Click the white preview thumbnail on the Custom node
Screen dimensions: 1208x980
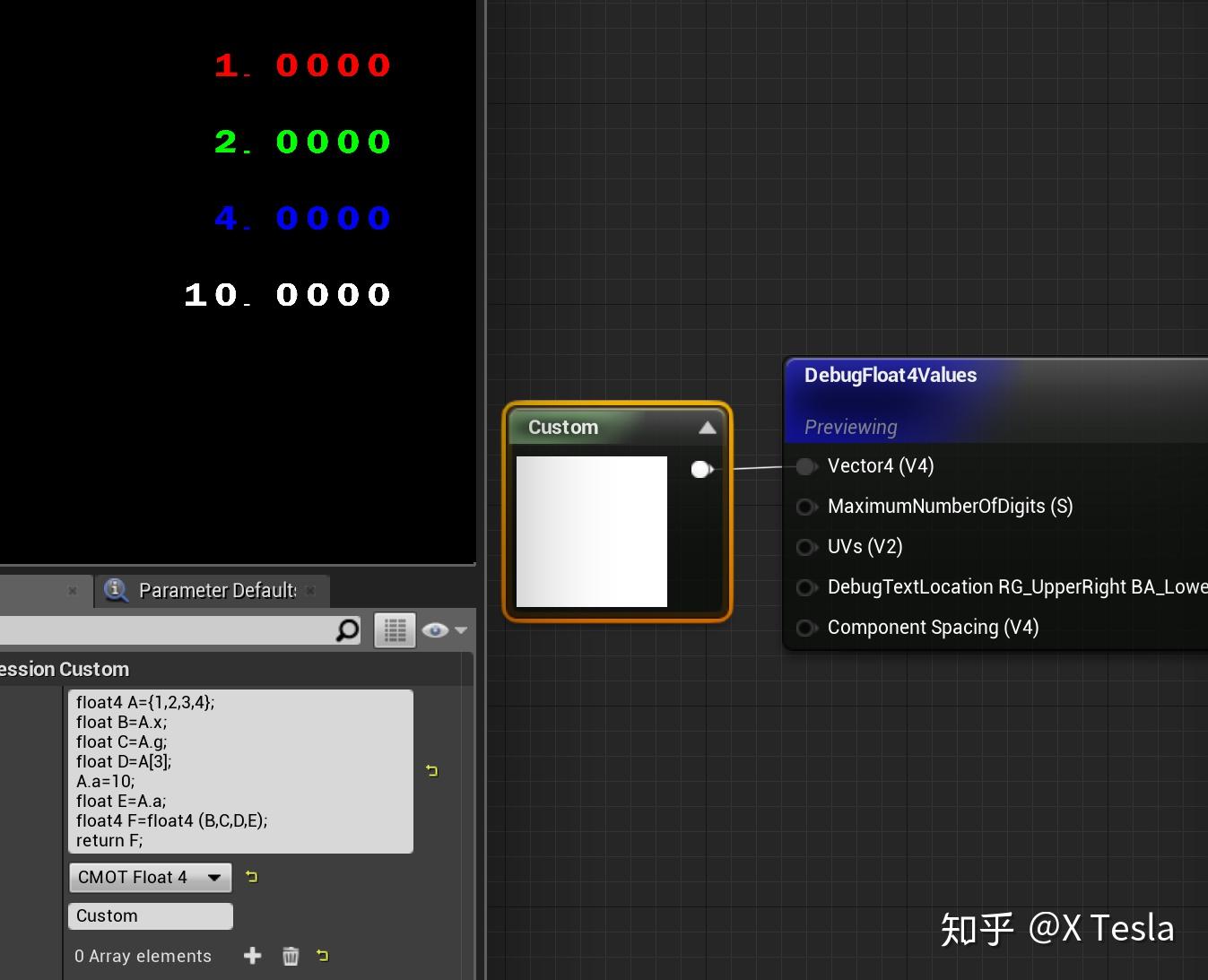tap(591, 531)
